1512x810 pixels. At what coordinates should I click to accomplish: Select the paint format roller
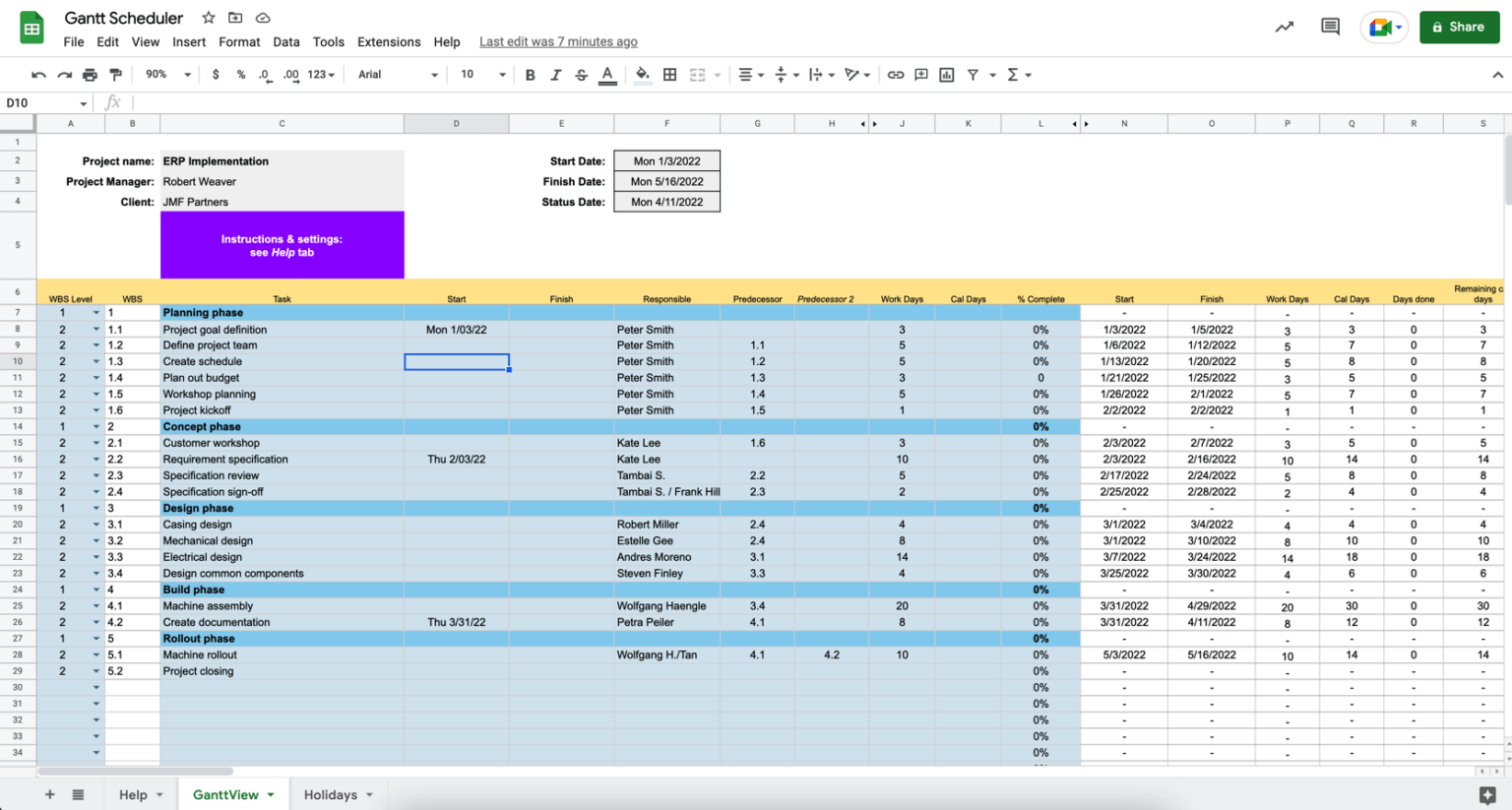click(115, 75)
